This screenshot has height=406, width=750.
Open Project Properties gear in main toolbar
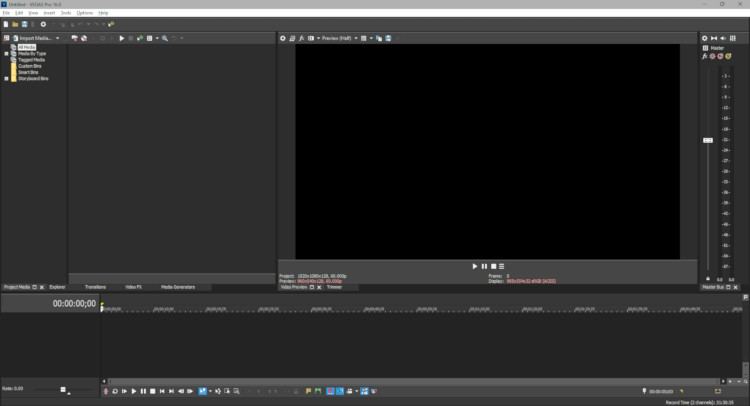pos(43,24)
